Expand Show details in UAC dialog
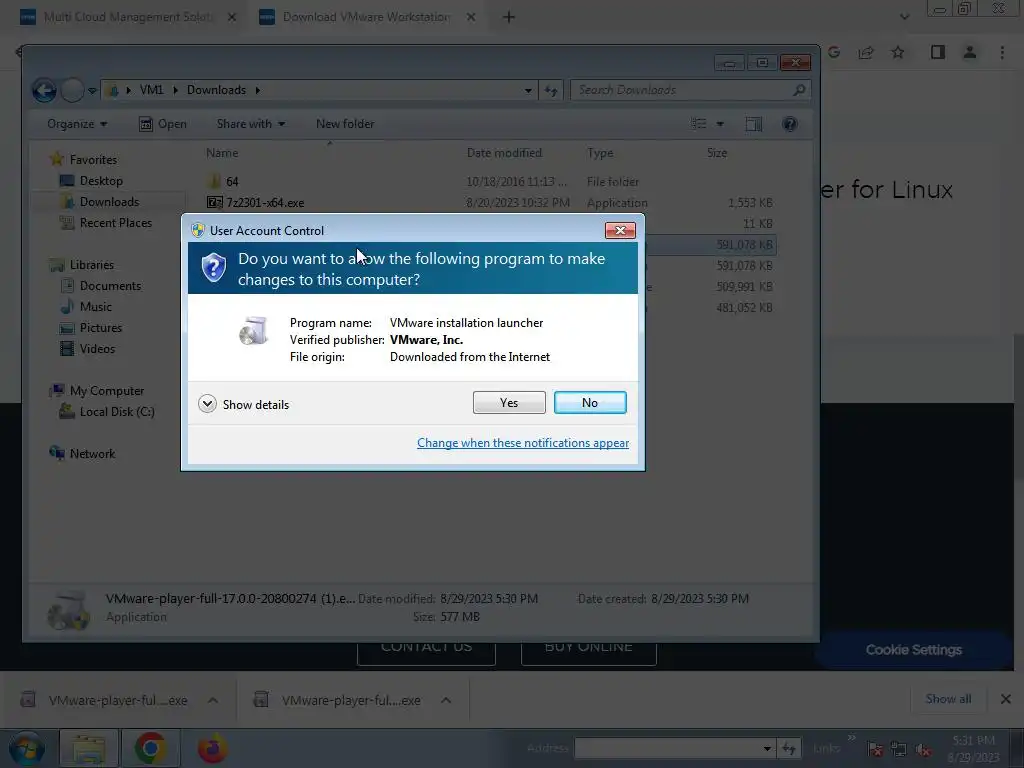 coord(244,404)
